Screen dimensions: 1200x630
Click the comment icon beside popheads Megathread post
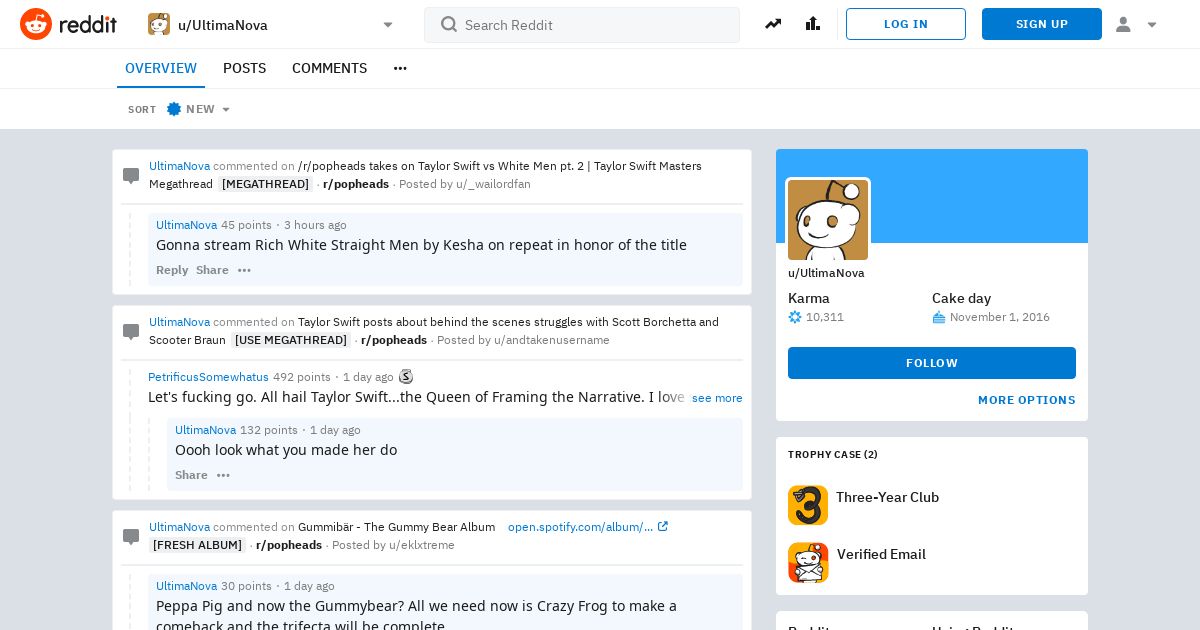(131, 176)
